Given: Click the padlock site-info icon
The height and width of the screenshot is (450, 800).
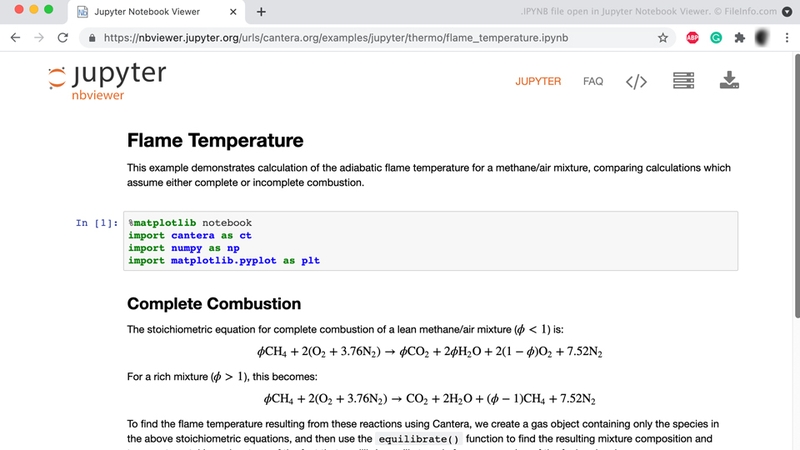Looking at the screenshot, I should click(x=92, y=38).
